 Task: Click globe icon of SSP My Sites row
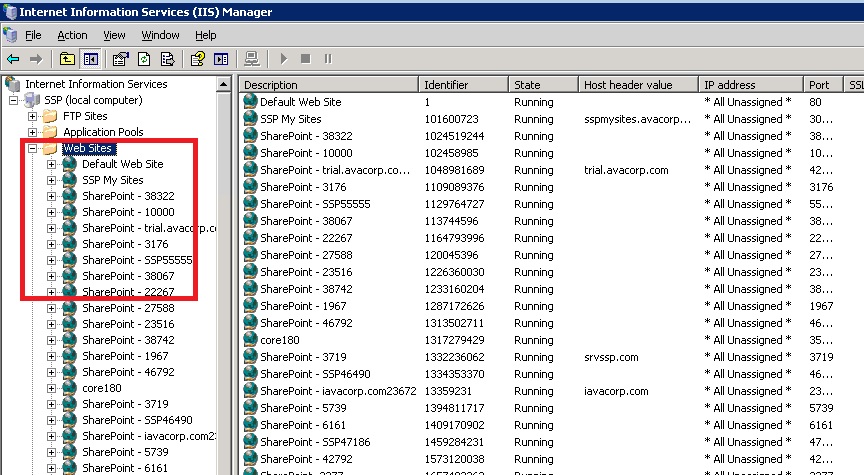[251, 118]
